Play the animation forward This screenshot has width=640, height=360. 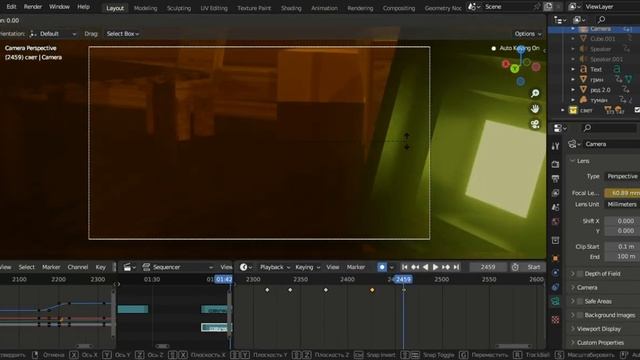pyautogui.click(x=435, y=267)
